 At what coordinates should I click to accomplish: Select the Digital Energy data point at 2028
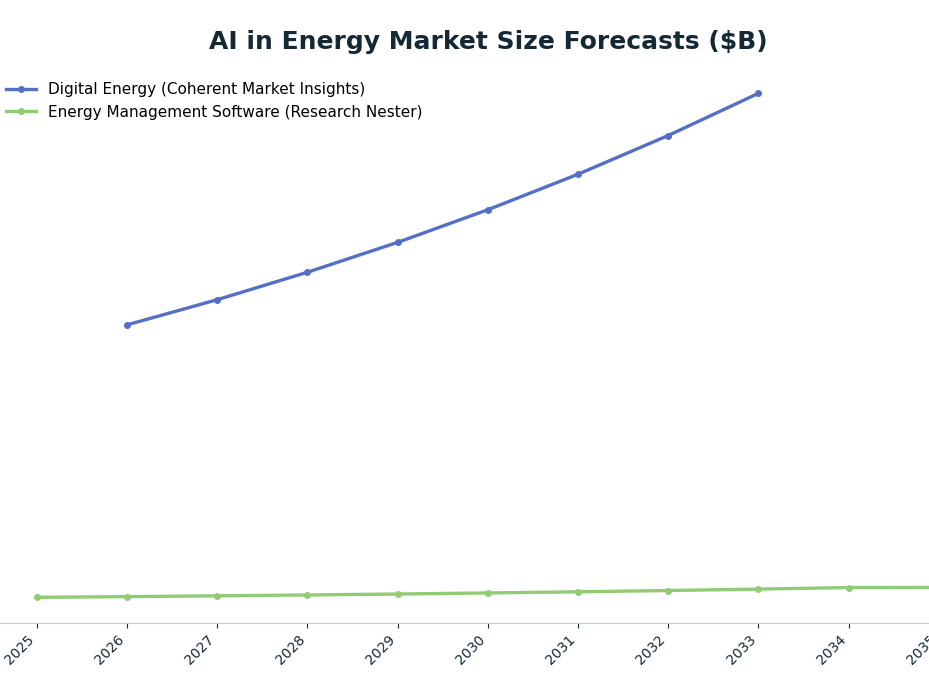point(307,273)
